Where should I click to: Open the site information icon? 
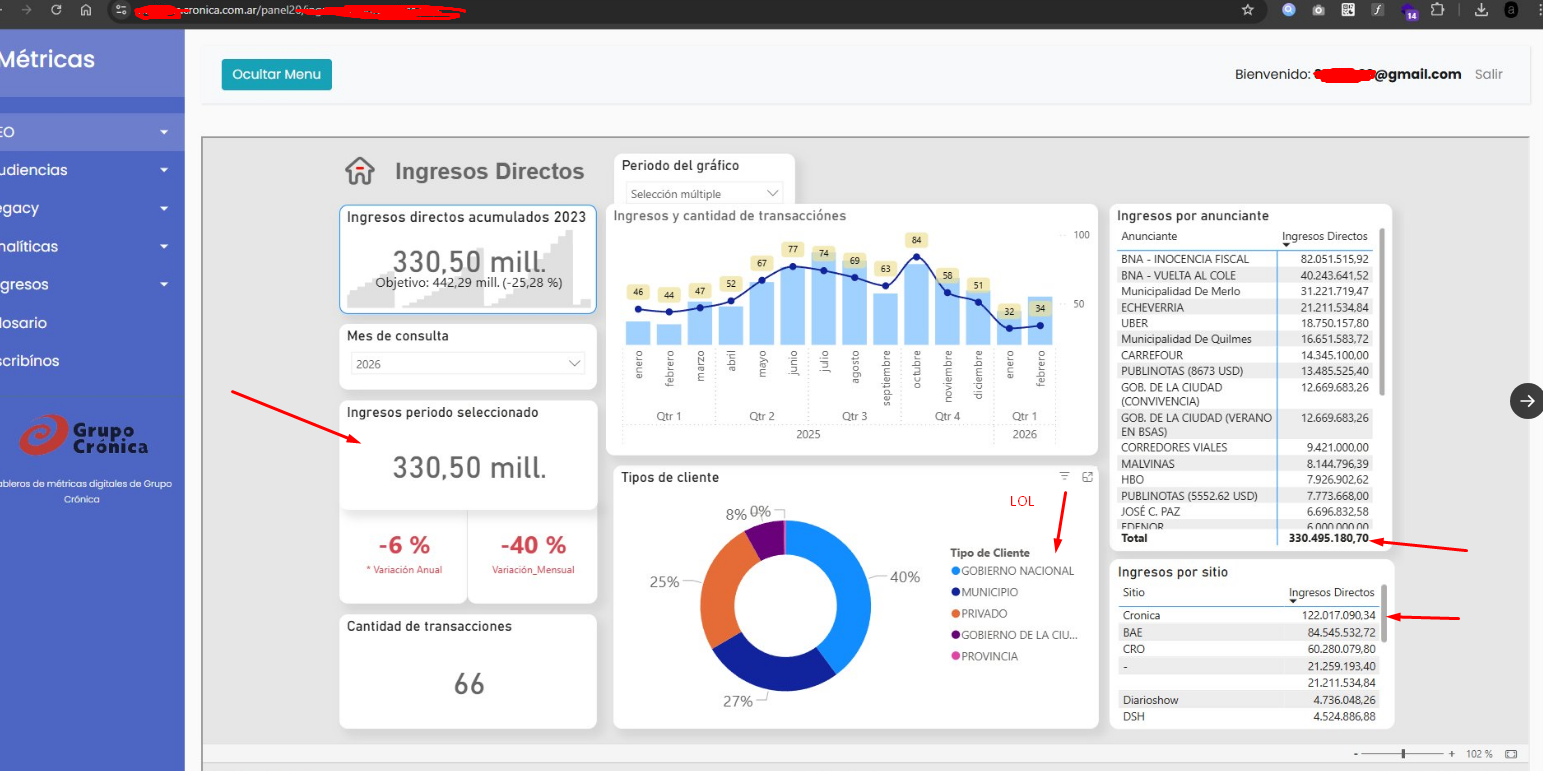[121, 10]
